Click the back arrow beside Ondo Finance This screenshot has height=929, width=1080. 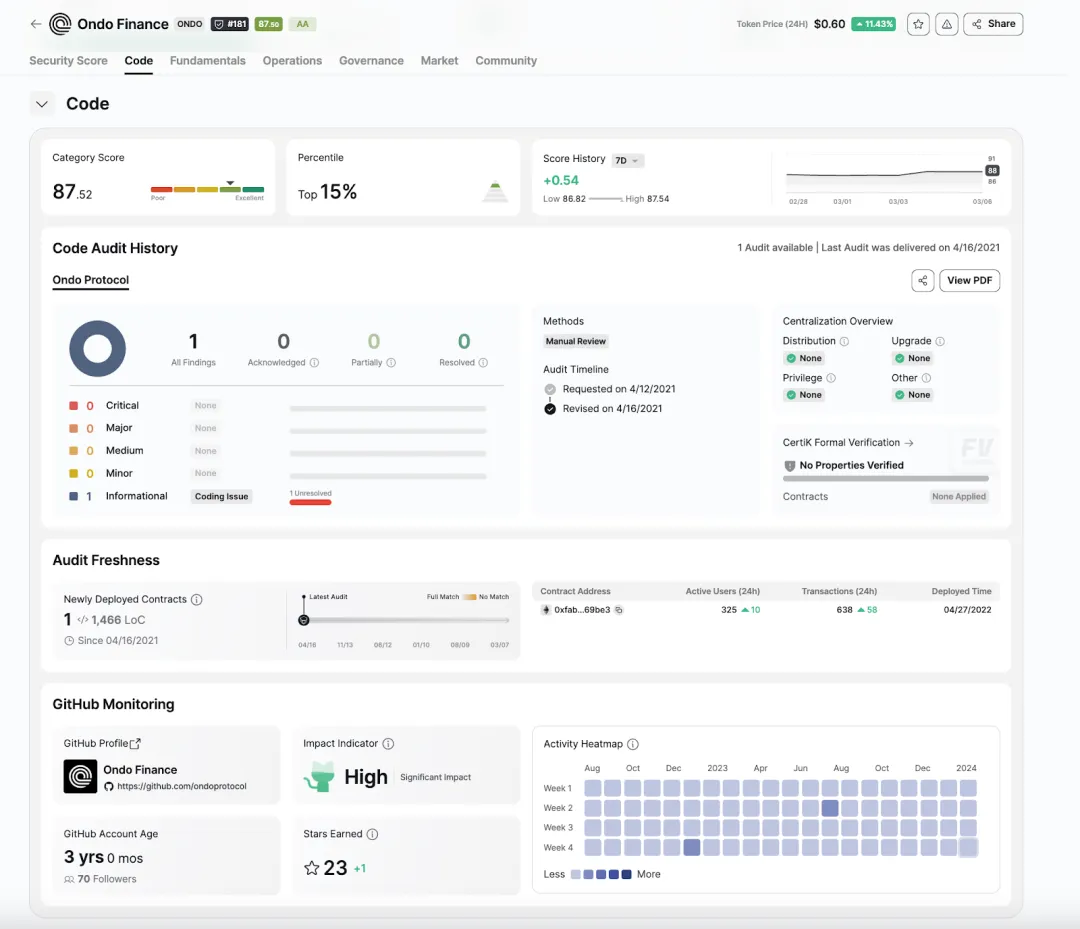[x=36, y=24]
